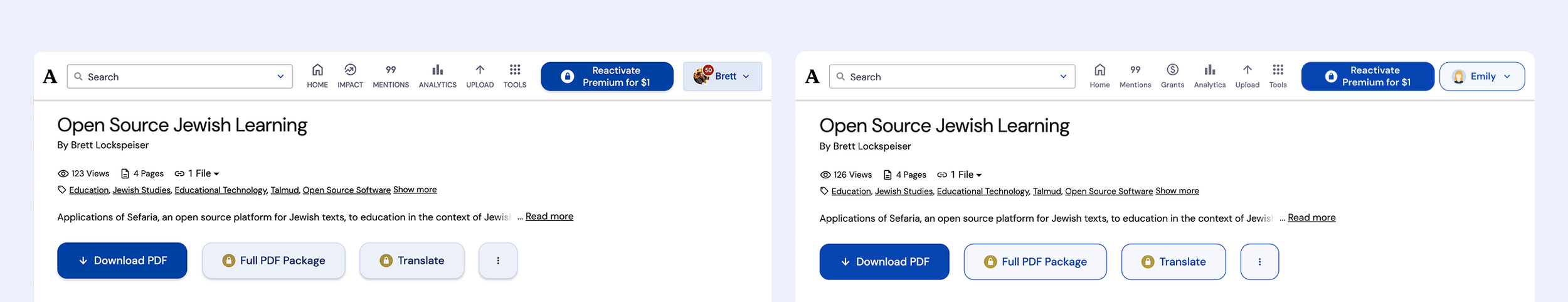This screenshot has height=302, width=1568.
Task: Open Grants in the right navbar
Action: 1172,76
